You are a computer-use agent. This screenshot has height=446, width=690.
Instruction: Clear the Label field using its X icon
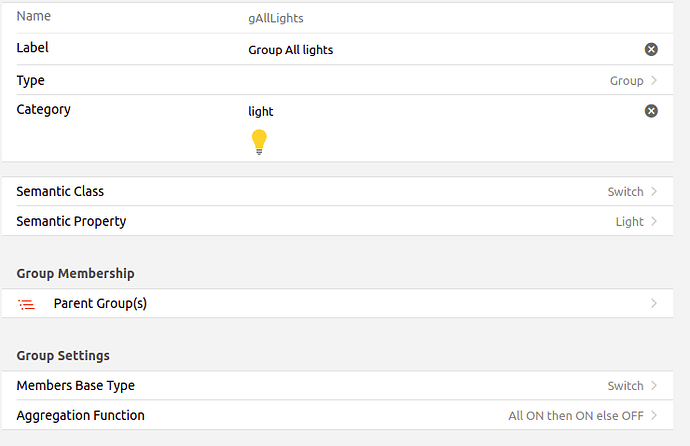(x=651, y=49)
